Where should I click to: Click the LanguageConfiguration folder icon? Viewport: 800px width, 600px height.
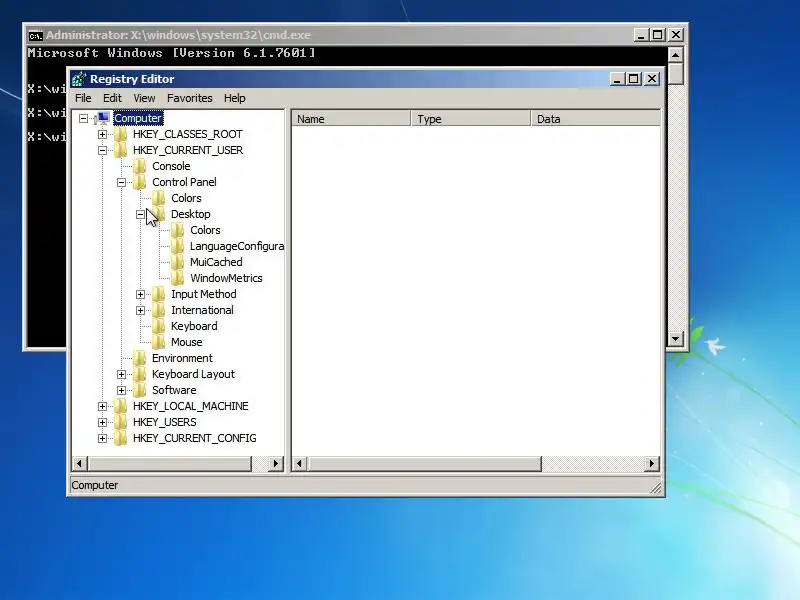click(x=178, y=246)
